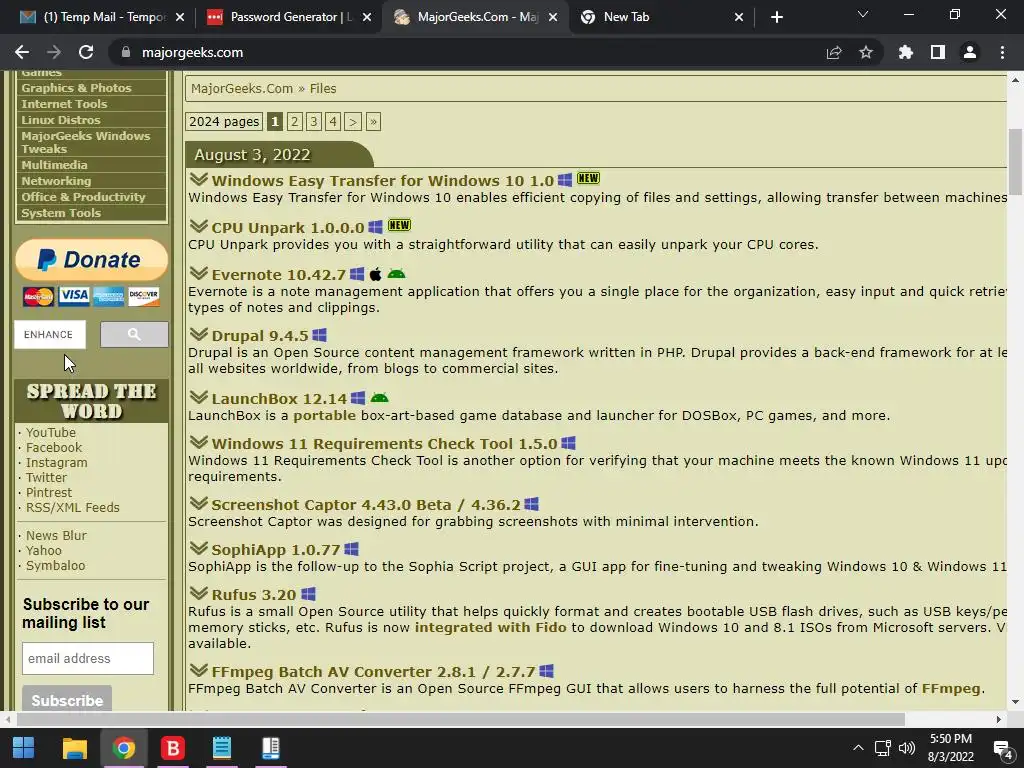The image size is (1024, 768).
Task: Open the tab search dropdown arrow
Action: coord(863,14)
